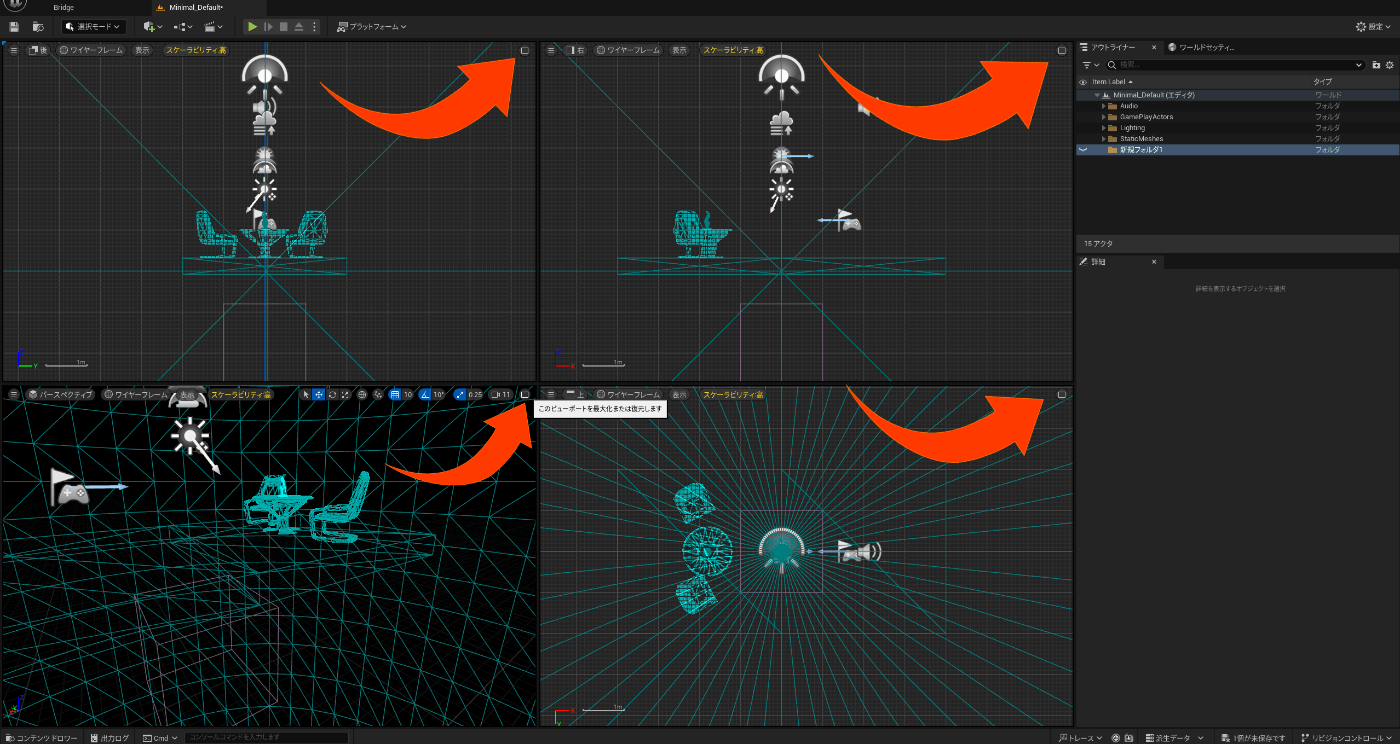Click スケーラビリティ:高 in the back-view viewport
Image resolution: width=1400 pixels, height=744 pixels.
(197, 50)
